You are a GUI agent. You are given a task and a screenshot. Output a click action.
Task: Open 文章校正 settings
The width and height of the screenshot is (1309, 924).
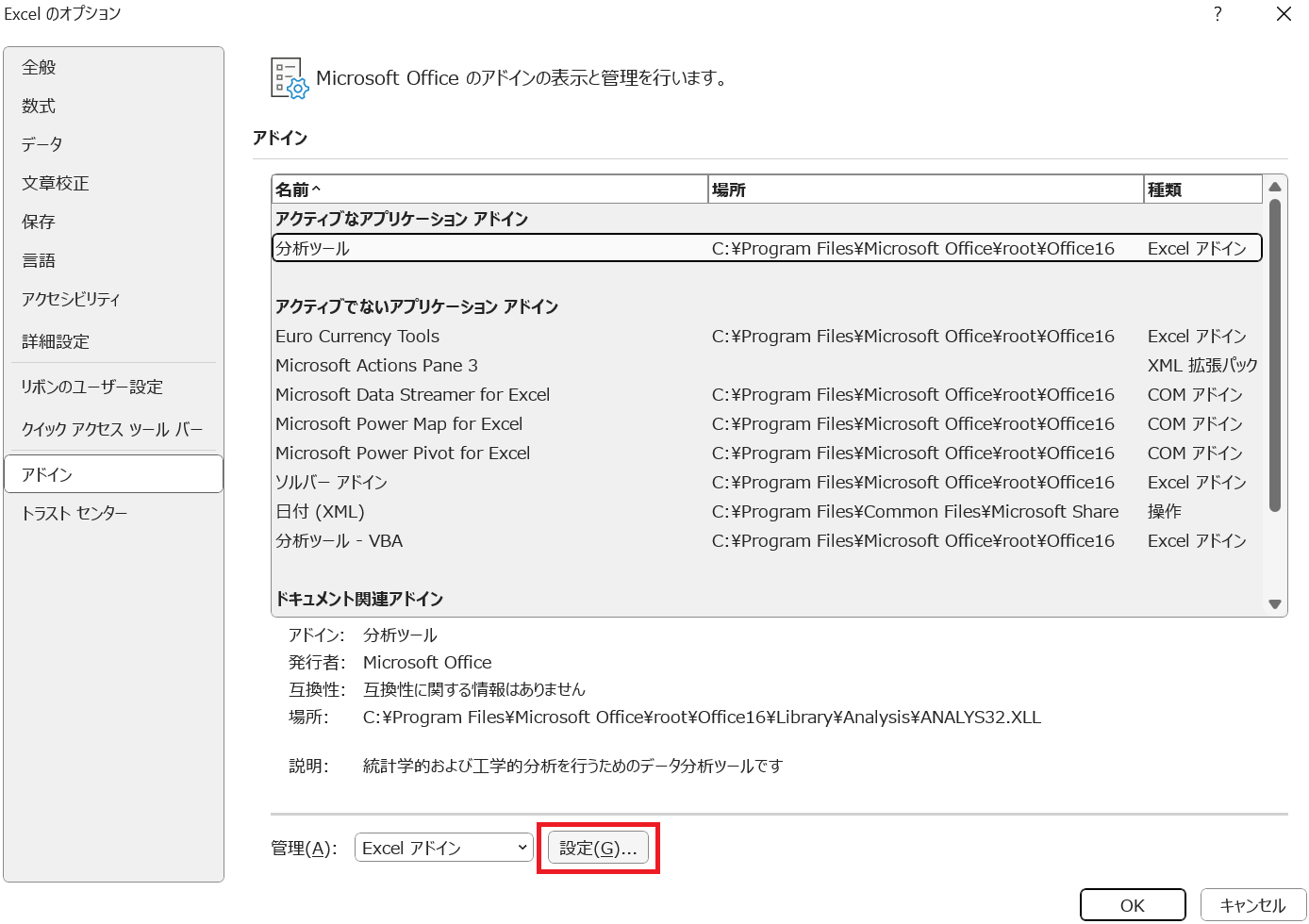pos(113,183)
